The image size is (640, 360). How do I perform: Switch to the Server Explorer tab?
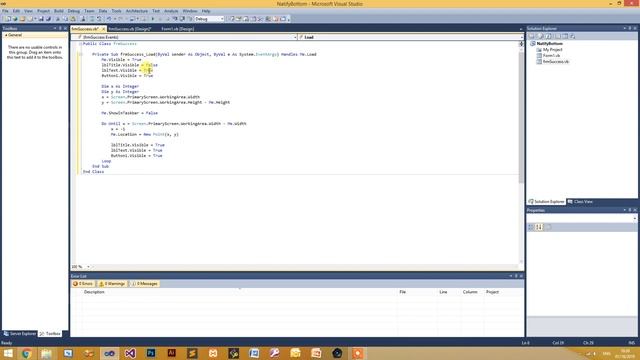(20, 333)
